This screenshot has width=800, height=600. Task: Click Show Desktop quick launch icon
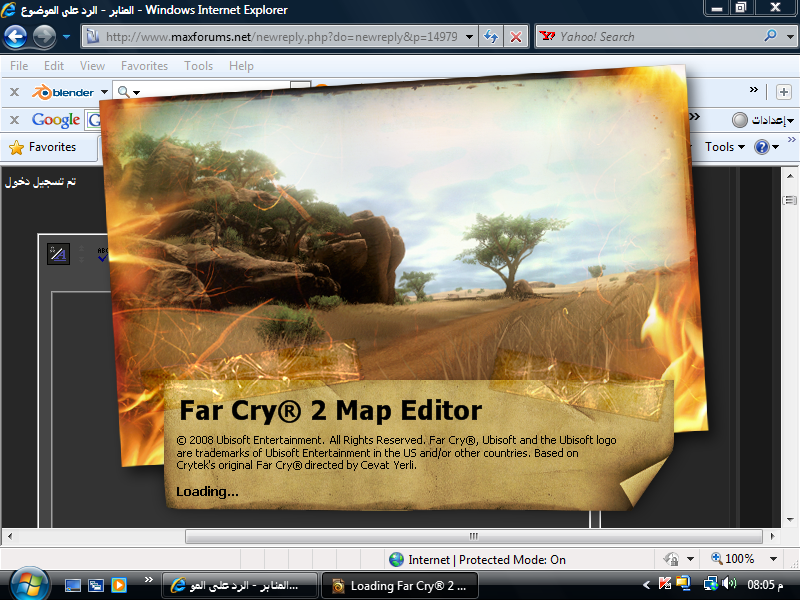point(72,585)
